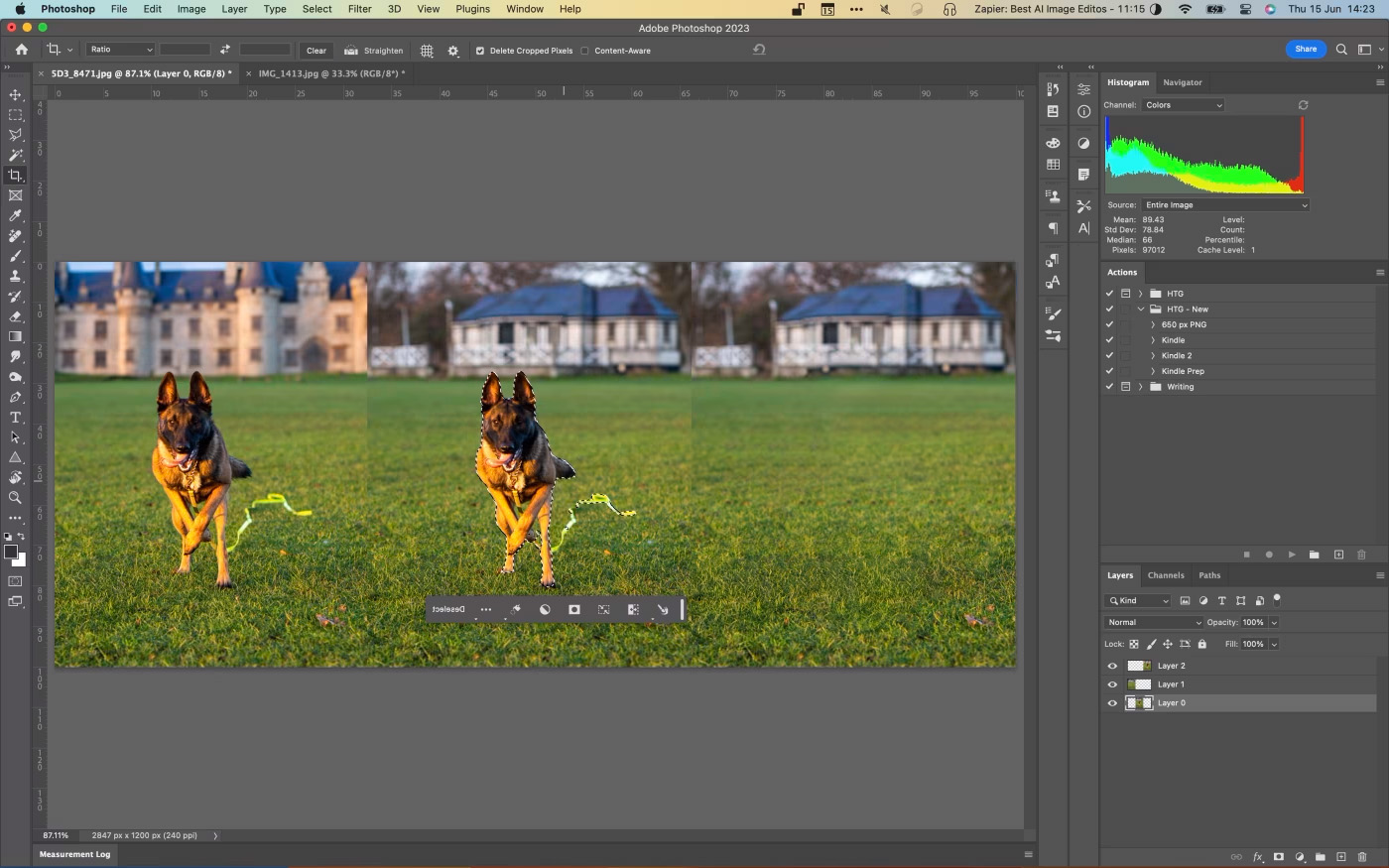1389x868 pixels.
Task: Select the Move tool
Action: tap(15, 95)
